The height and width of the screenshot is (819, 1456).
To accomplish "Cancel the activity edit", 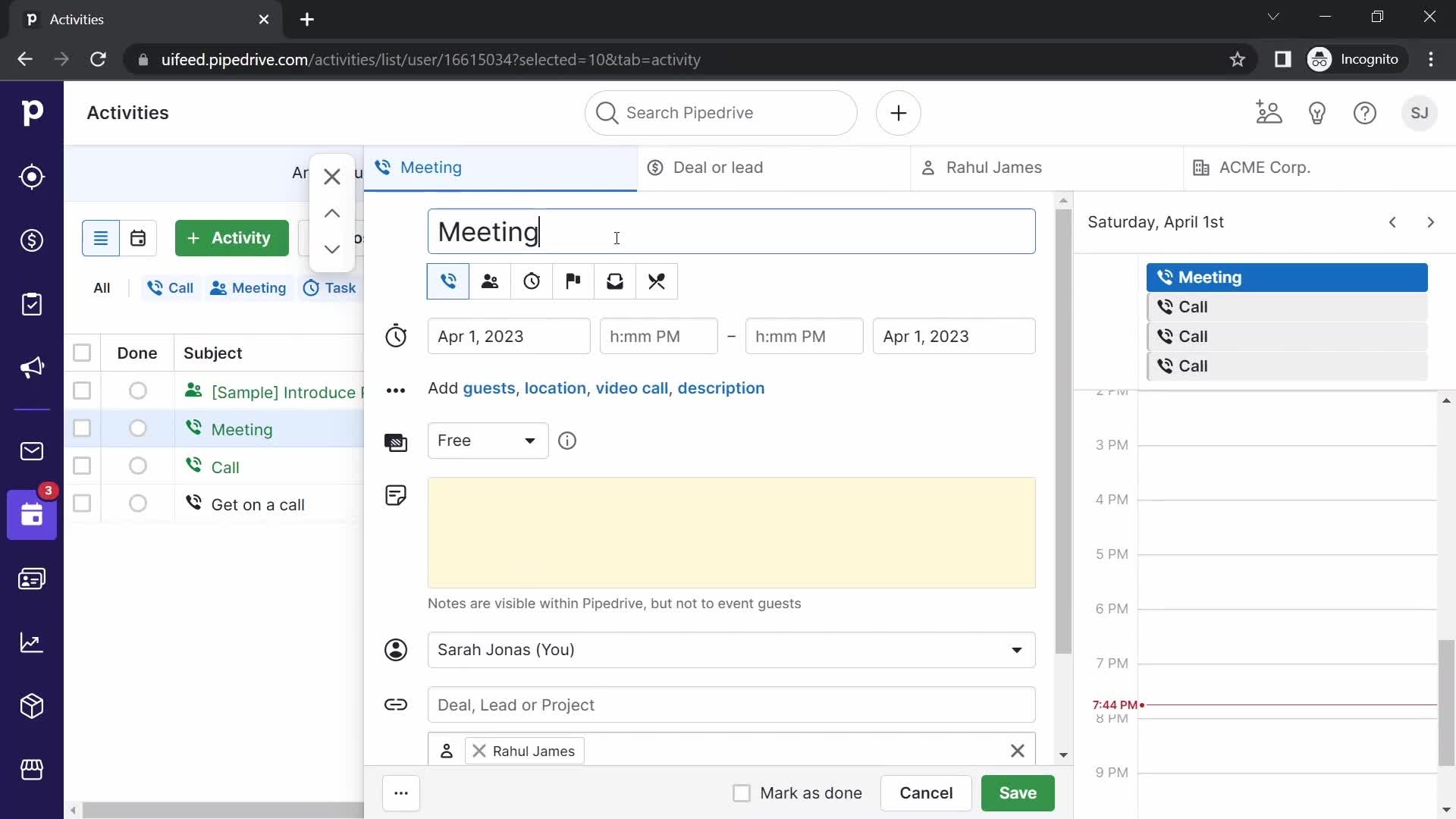I will (926, 793).
